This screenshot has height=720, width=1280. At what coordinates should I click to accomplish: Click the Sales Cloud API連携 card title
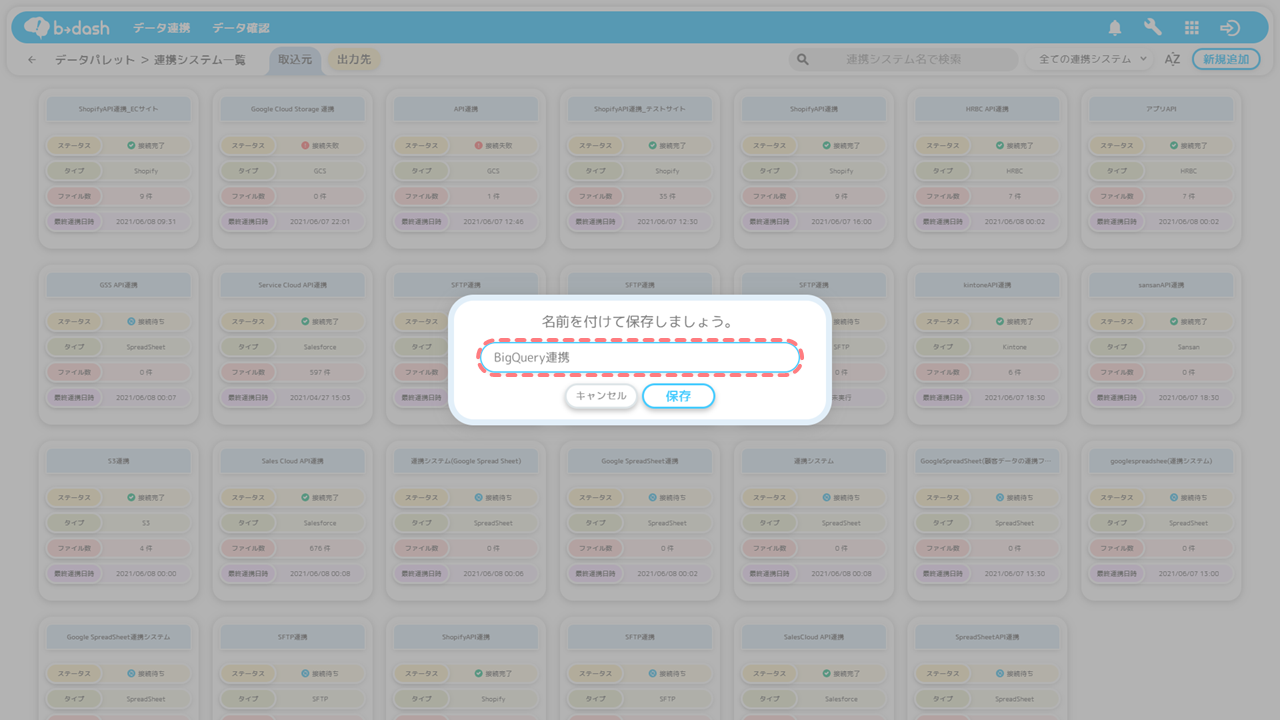[x=293, y=461]
